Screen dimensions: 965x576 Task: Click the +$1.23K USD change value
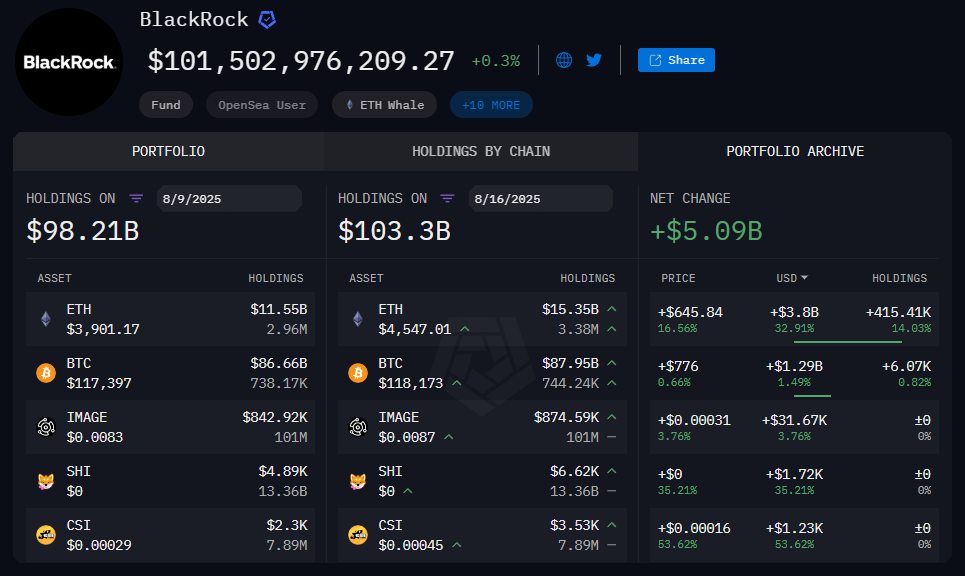coord(794,529)
